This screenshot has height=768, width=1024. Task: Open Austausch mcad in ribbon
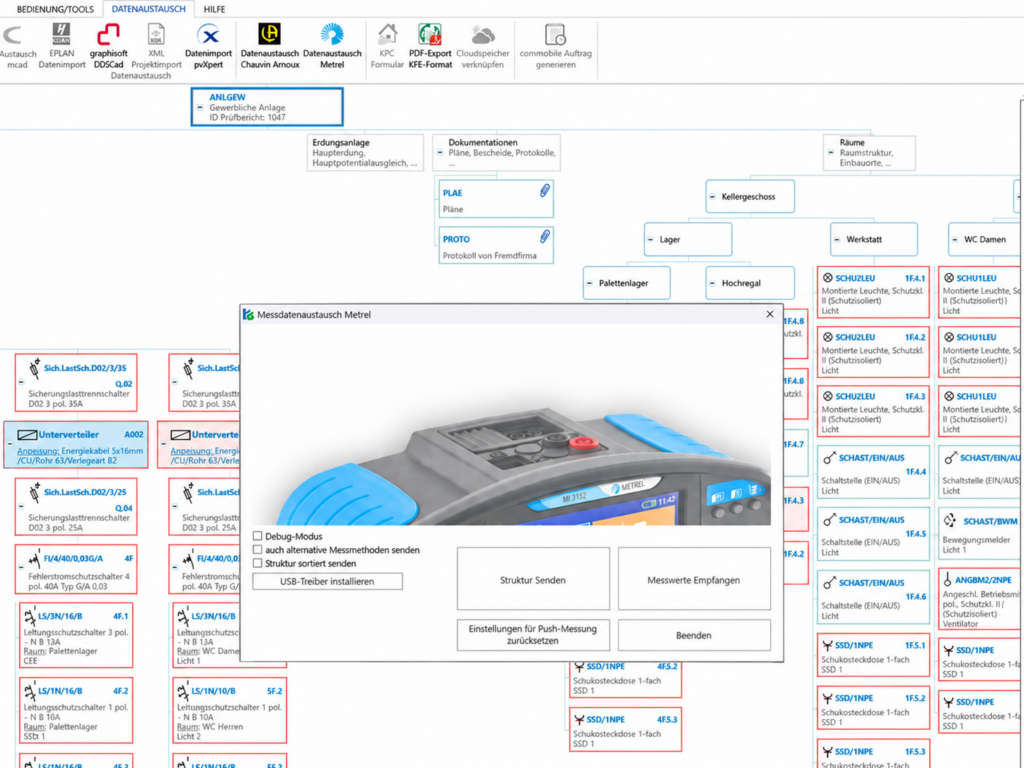pos(16,46)
